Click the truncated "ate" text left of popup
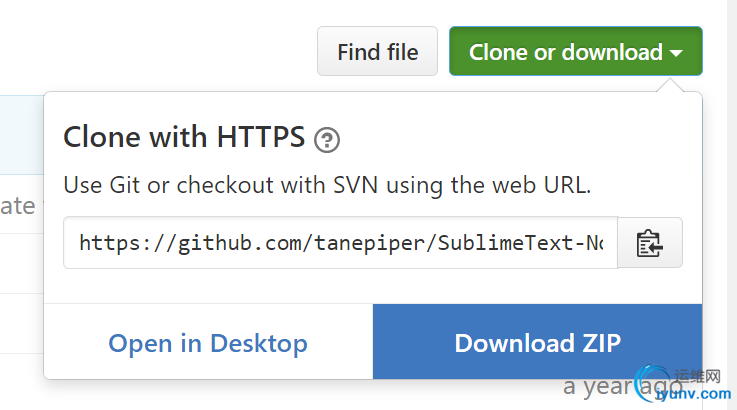 [x=17, y=207]
